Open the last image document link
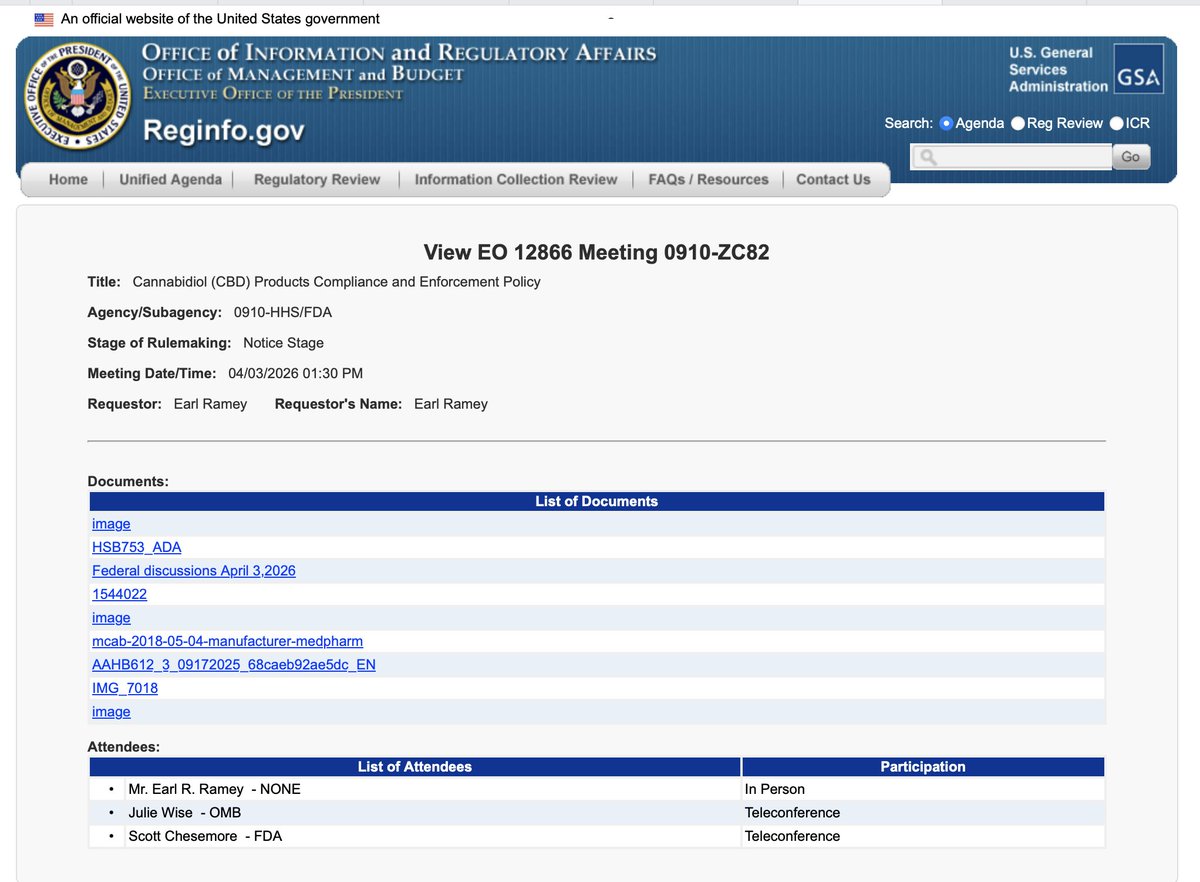 (111, 712)
